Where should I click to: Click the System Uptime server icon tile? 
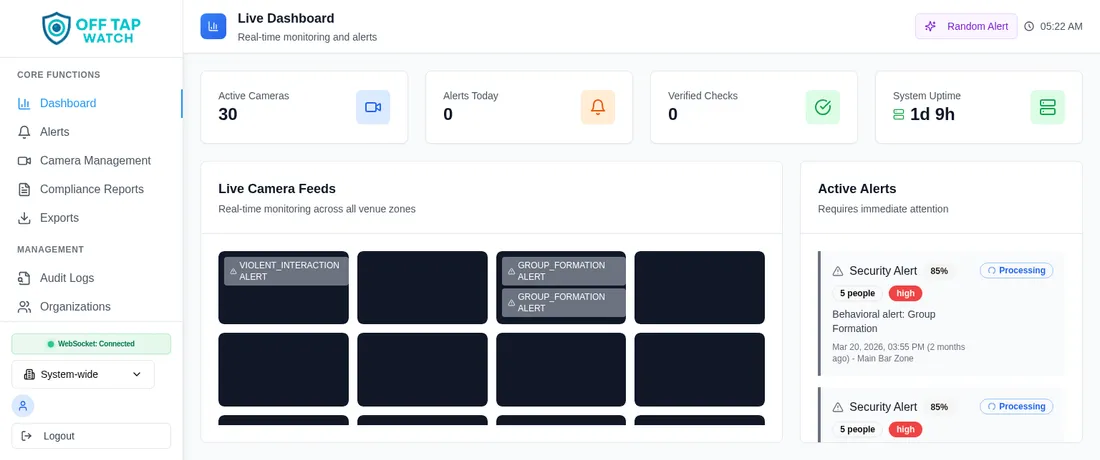pos(1047,107)
